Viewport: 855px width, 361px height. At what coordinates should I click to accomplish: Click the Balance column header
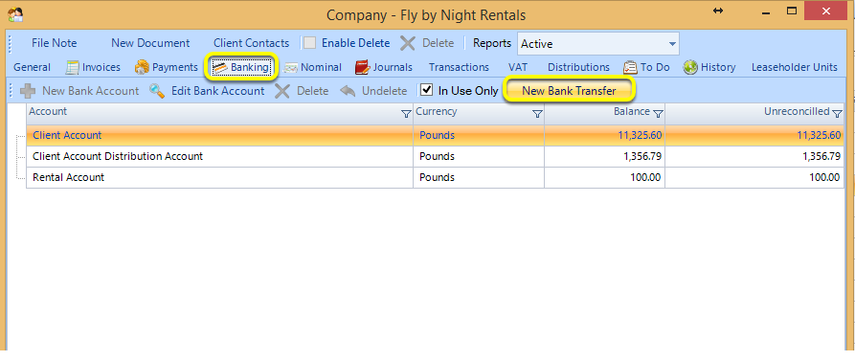[604, 113]
